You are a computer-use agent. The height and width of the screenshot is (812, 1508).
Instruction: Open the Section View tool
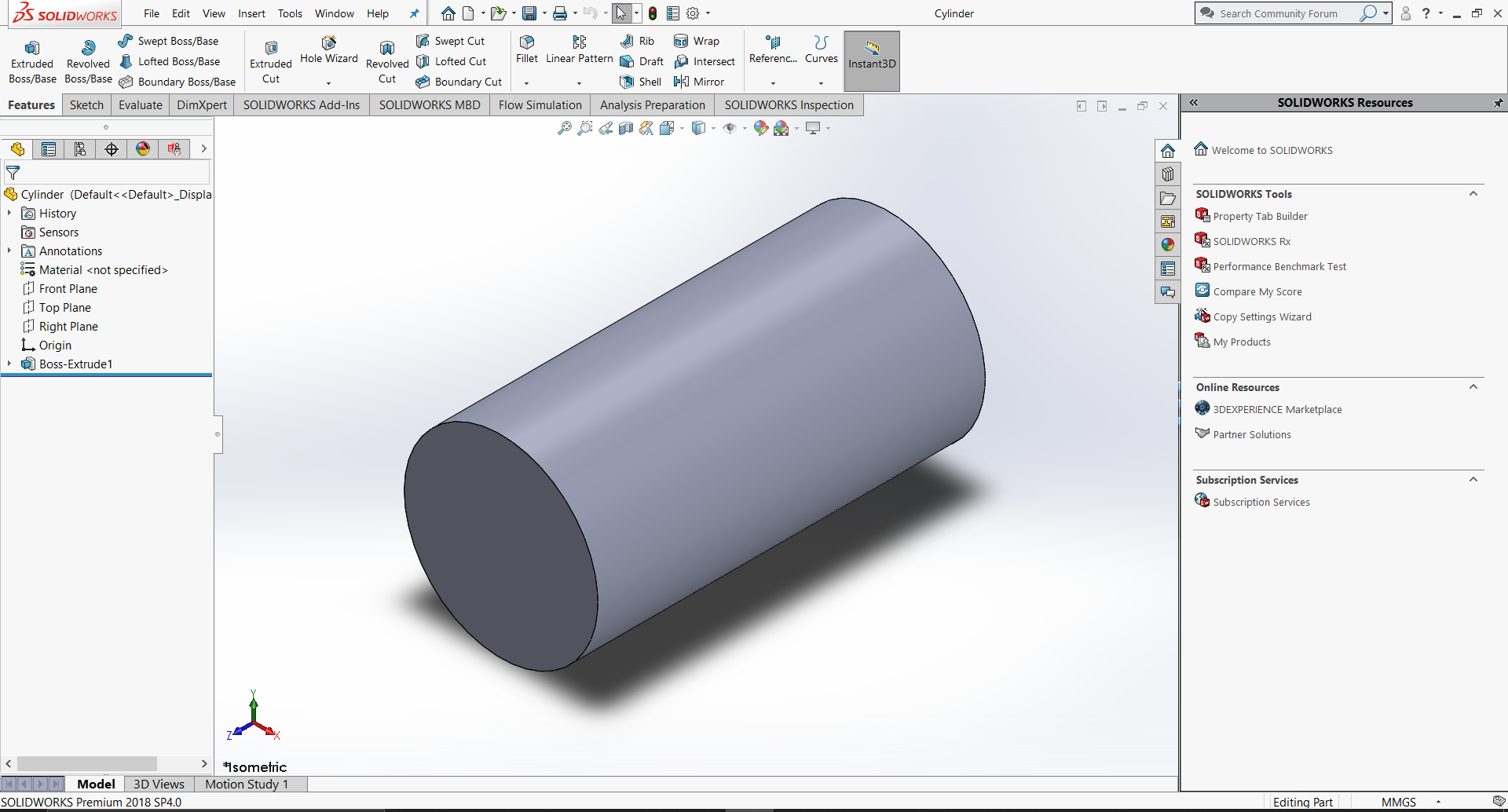(626, 128)
